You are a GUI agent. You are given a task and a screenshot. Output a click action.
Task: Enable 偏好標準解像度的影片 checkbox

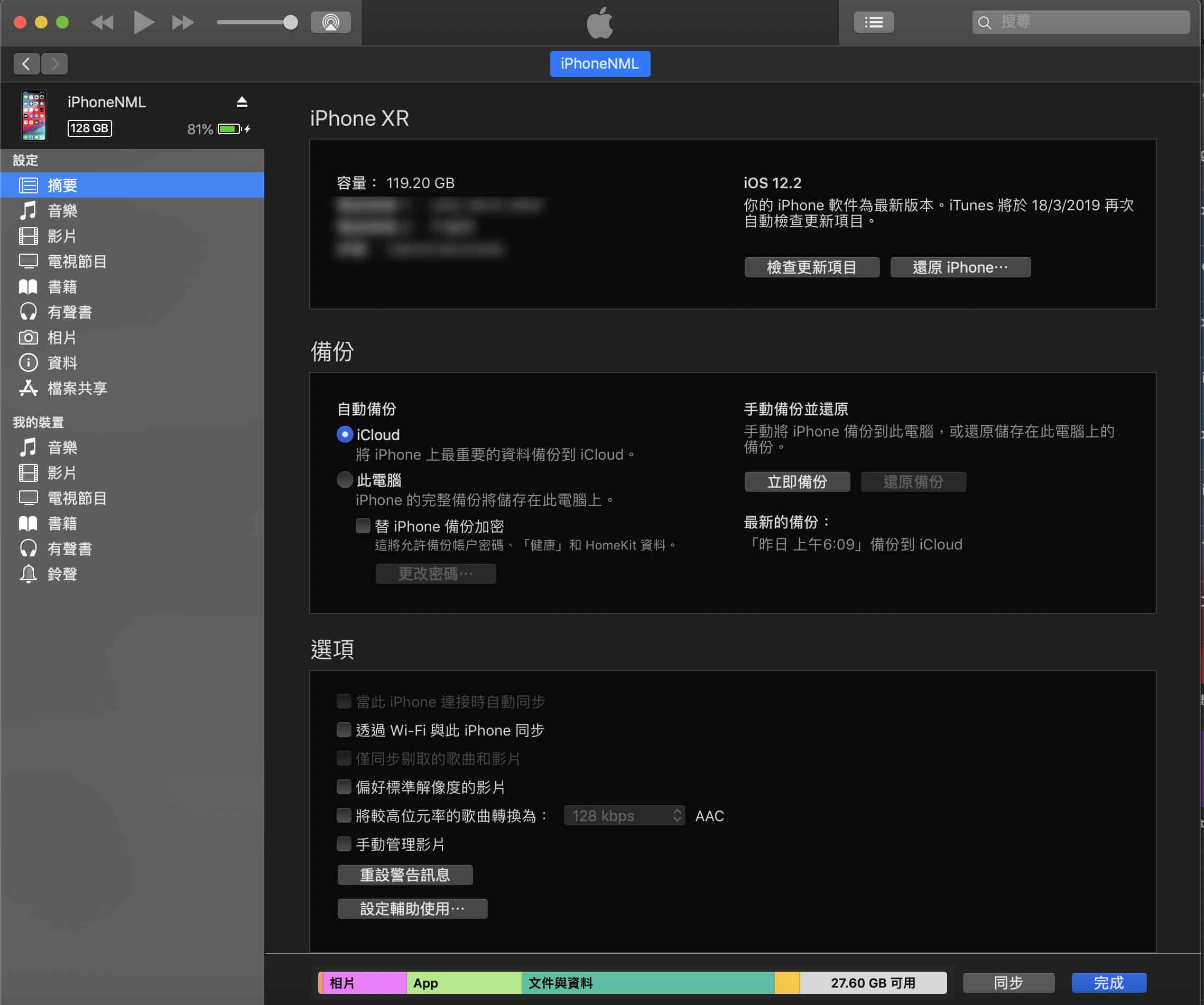[344, 787]
